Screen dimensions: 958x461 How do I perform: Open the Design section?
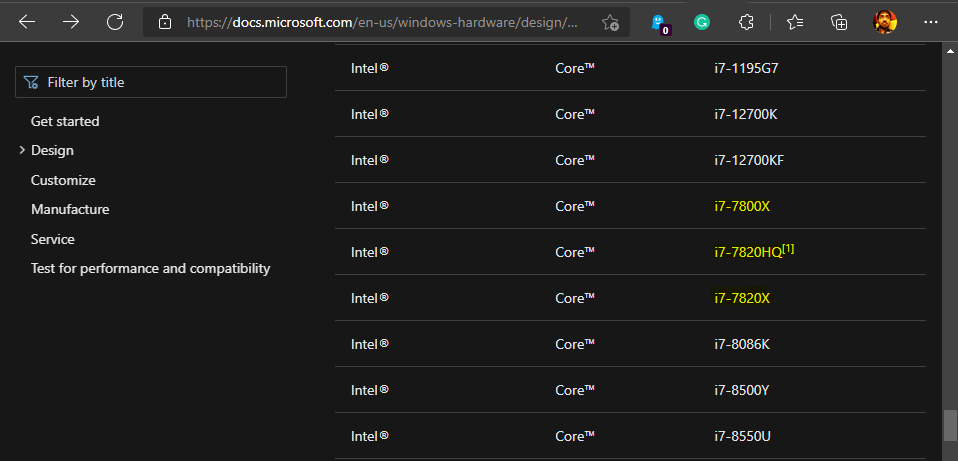point(52,150)
